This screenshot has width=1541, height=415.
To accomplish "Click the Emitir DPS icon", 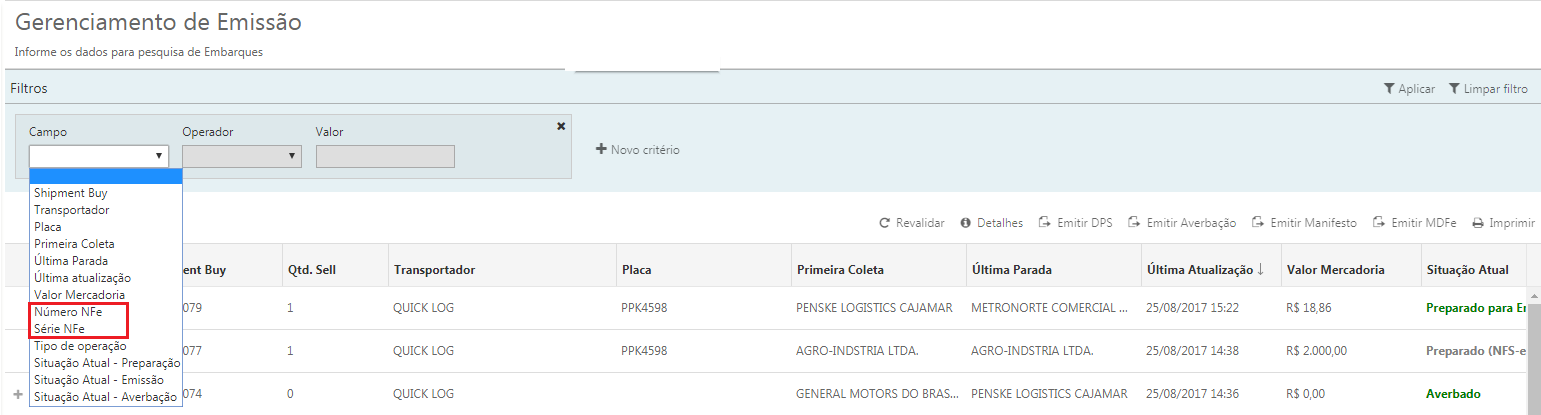I will (1045, 223).
